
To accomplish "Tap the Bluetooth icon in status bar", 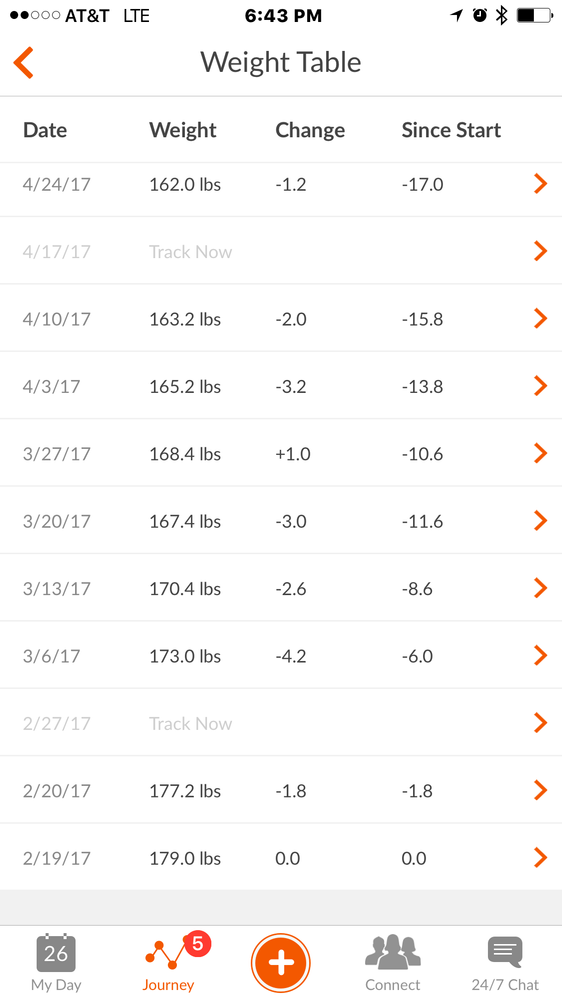I will (x=501, y=15).
